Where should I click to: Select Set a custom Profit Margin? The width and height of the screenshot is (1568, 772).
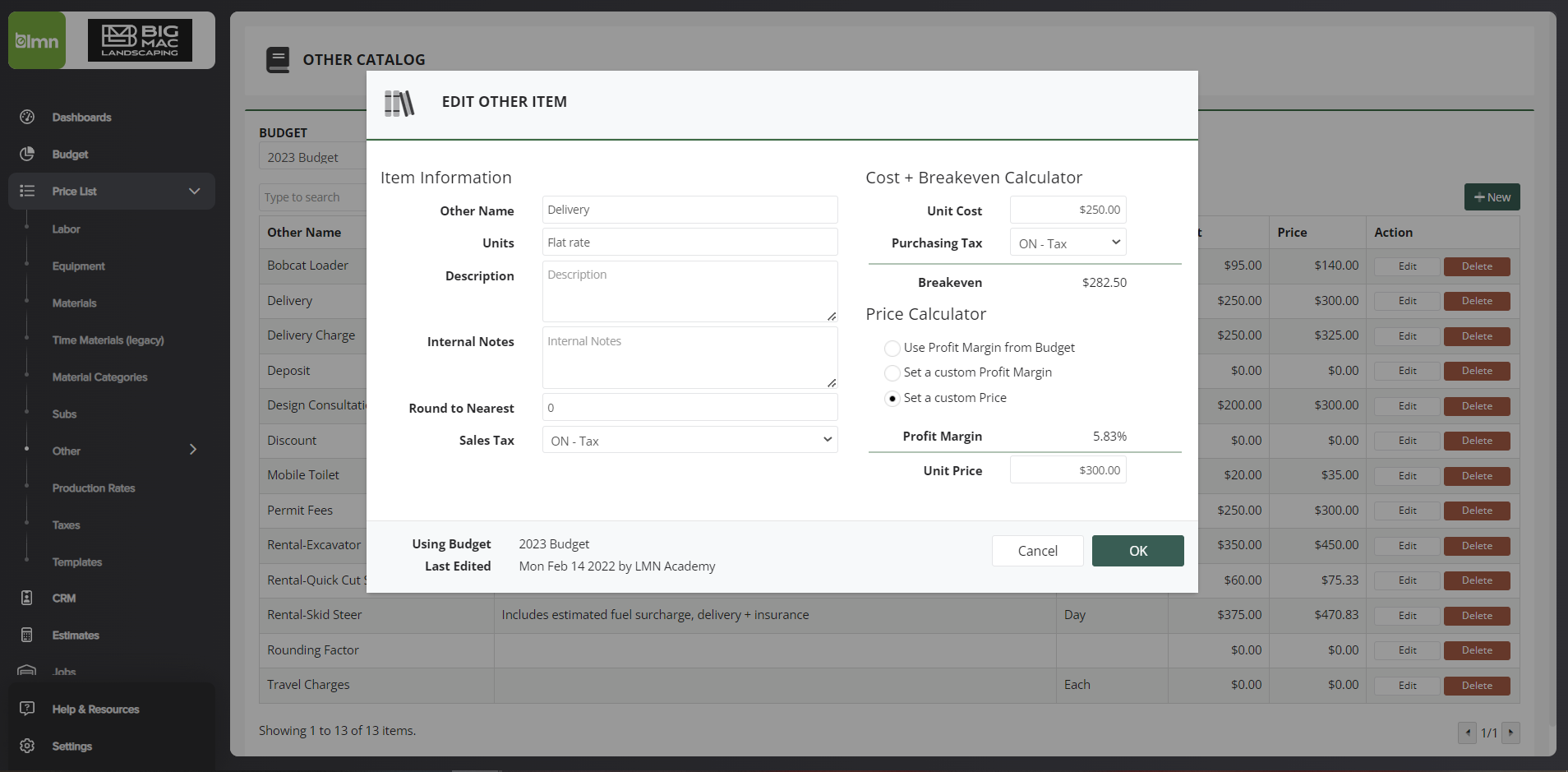(892, 373)
